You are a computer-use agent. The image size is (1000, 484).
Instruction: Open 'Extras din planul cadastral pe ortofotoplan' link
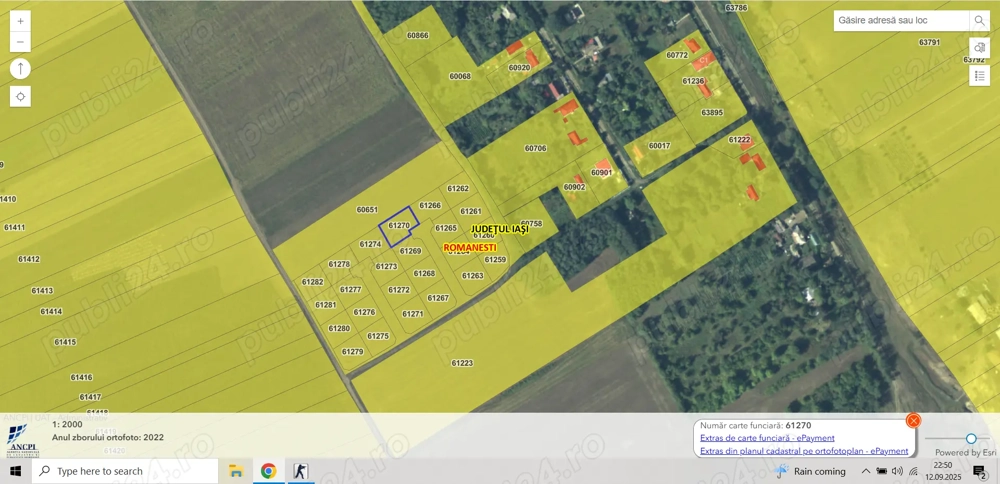click(x=803, y=451)
